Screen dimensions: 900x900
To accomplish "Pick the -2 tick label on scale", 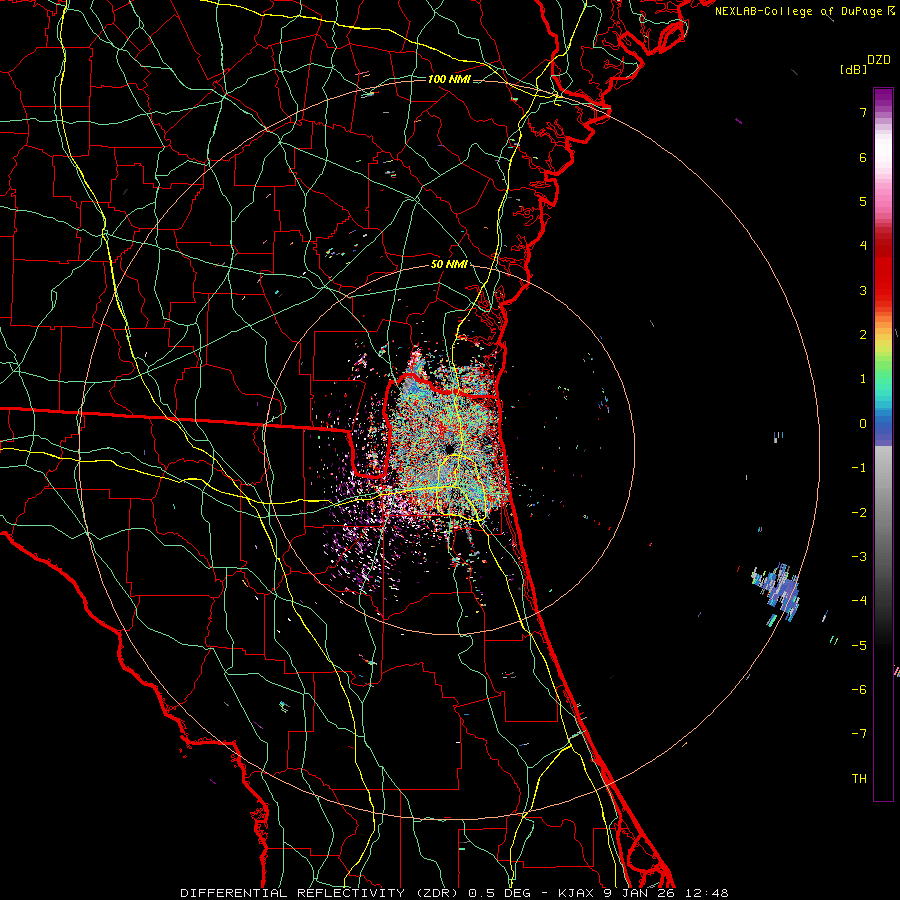I will (x=859, y=513).
